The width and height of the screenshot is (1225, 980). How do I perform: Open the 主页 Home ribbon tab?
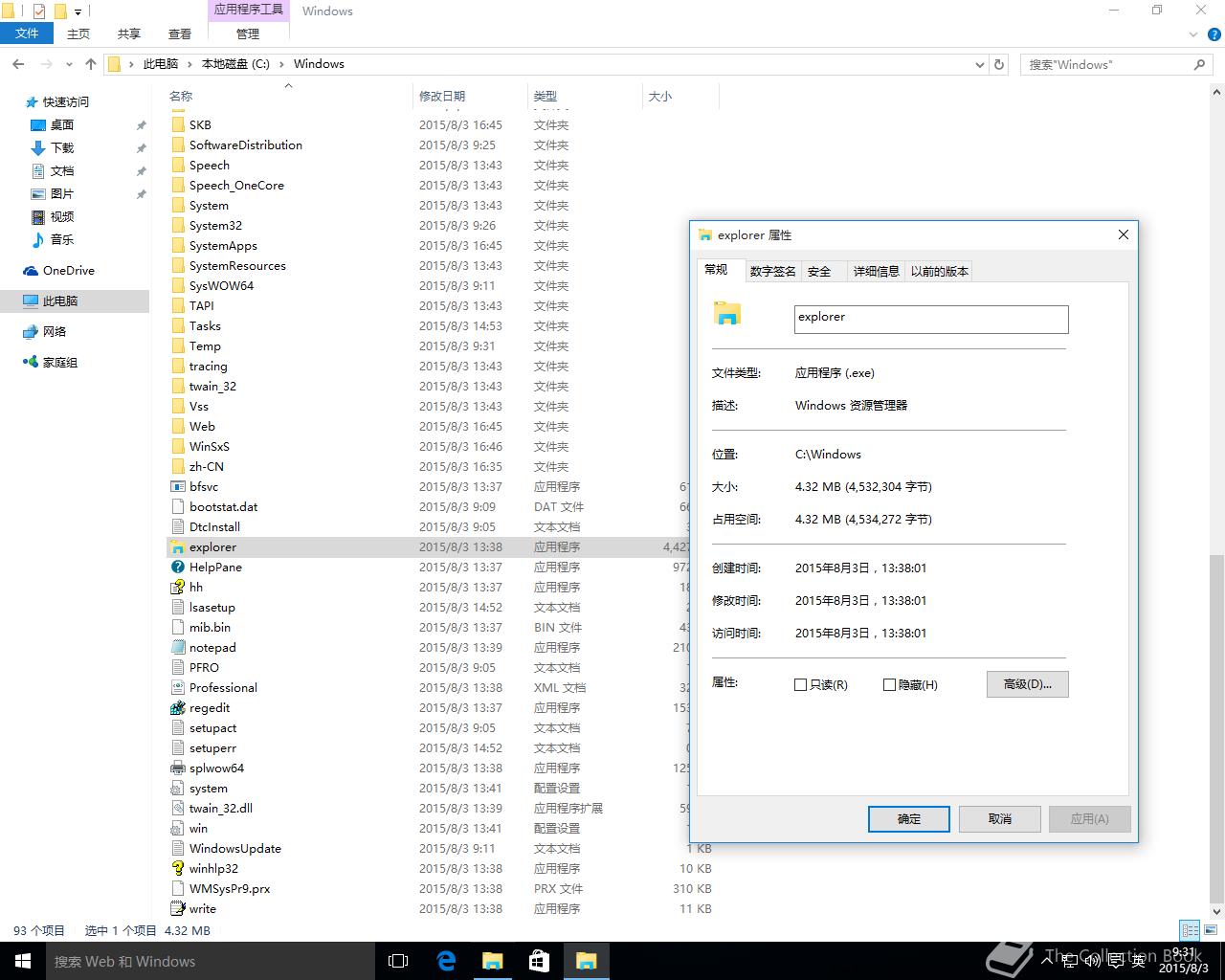[x=78, y=33]
